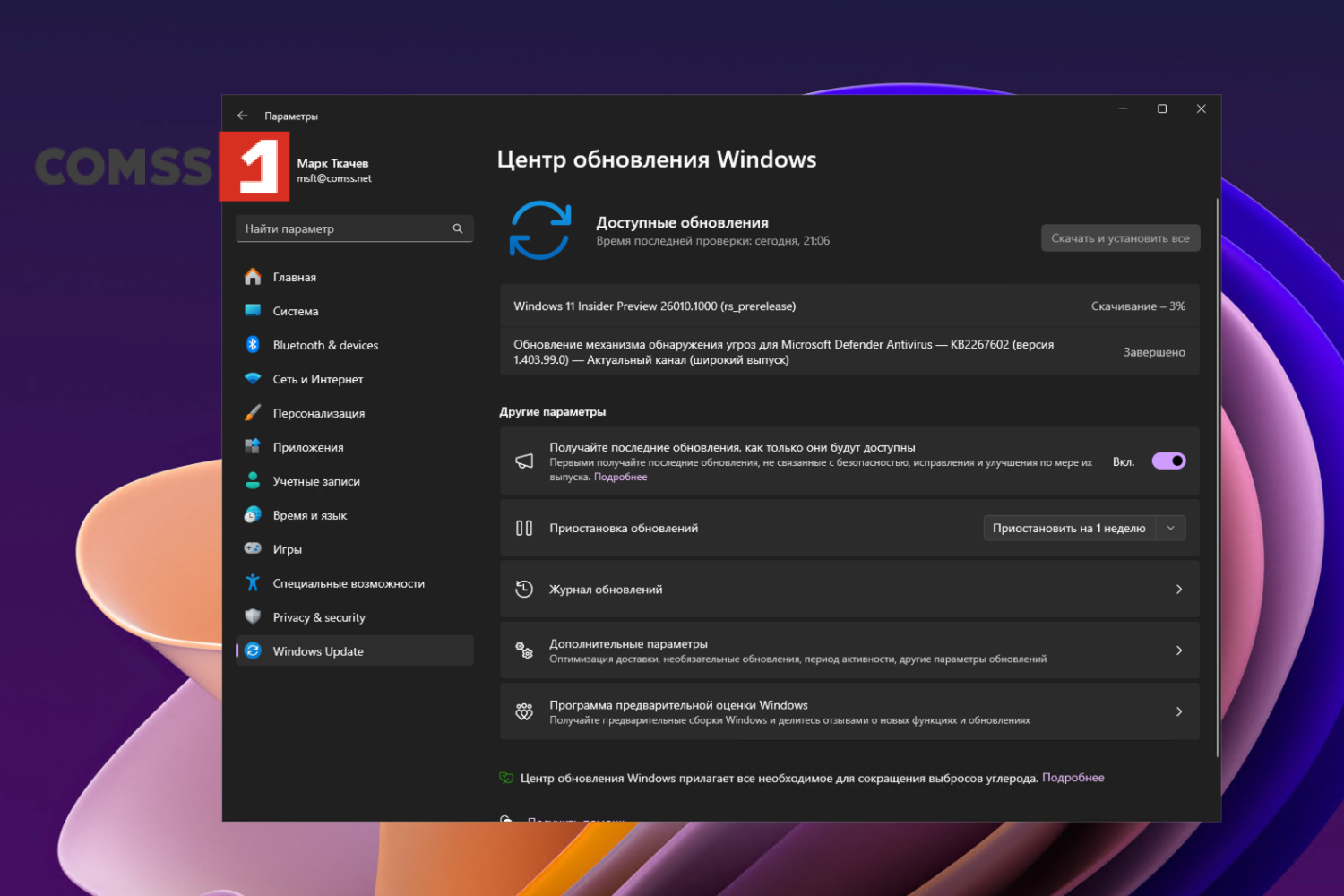
Task: Expand Программа предварительной оценки Windows row
Action: point(1178,711)
